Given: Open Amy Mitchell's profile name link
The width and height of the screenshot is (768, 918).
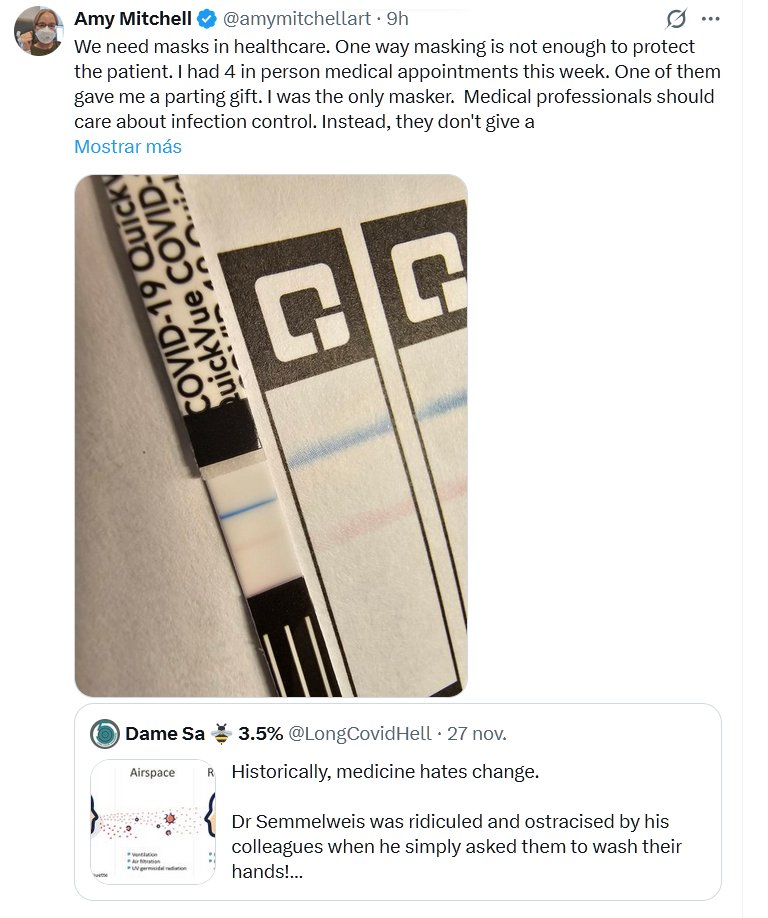Looking at the screenshot, I should (x=134, y=19).
